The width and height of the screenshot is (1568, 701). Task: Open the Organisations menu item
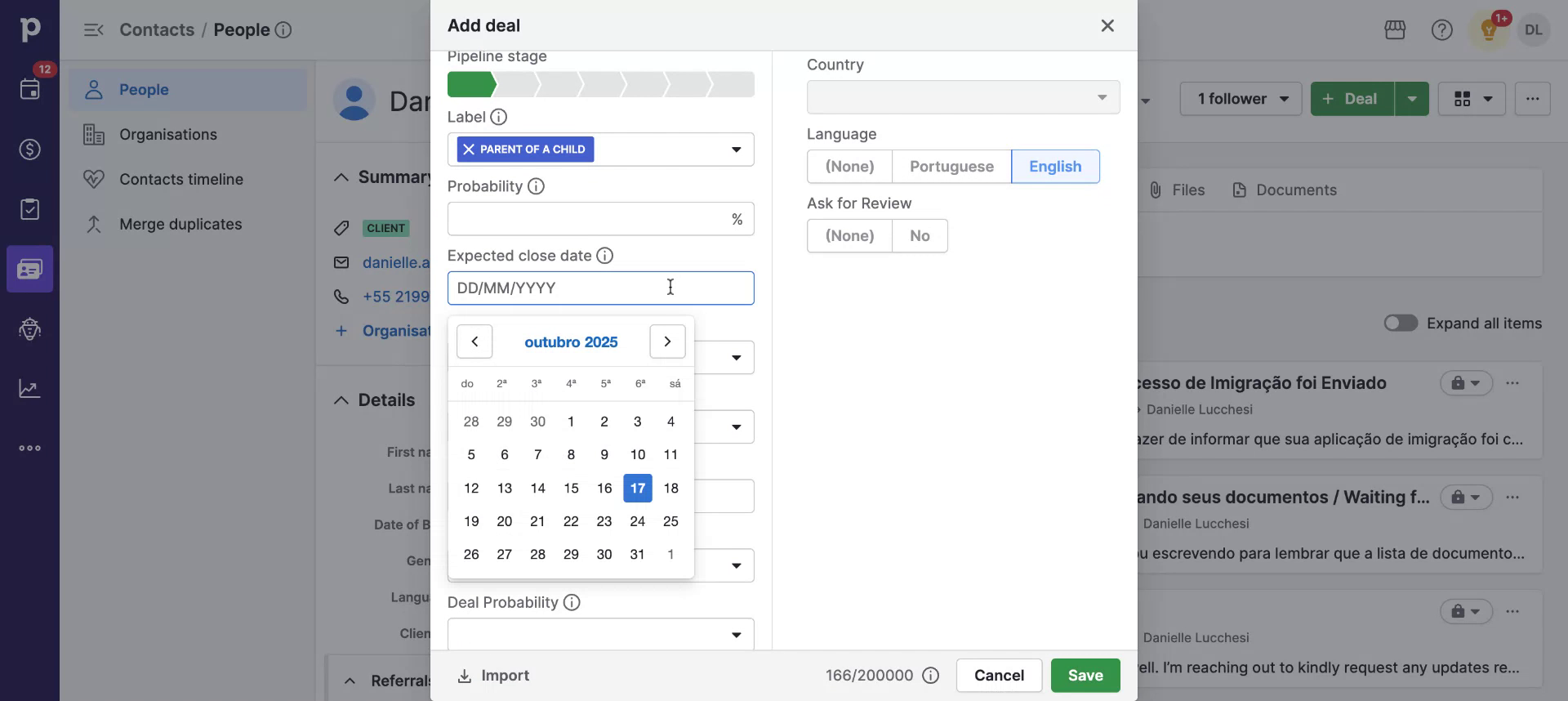[x=168, y=135]
